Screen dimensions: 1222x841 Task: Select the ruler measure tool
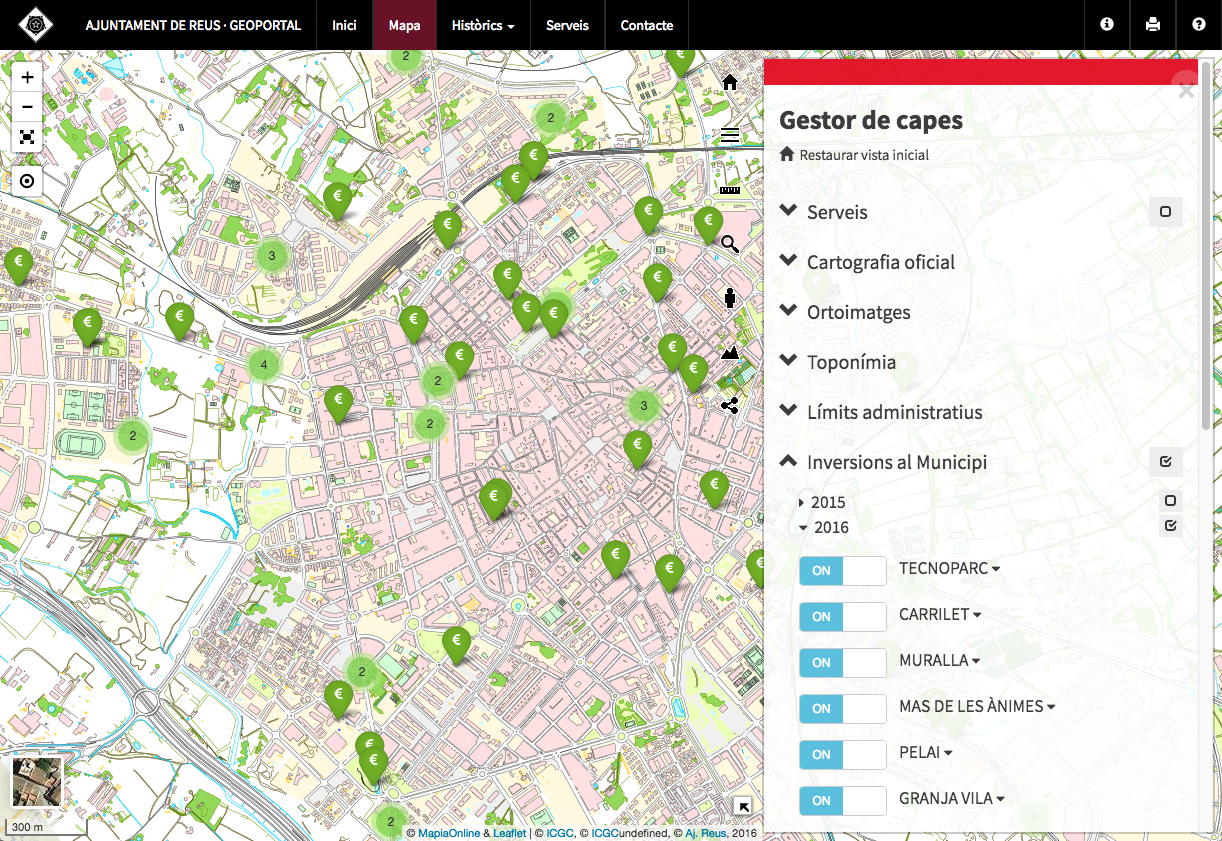(x=729, y=189)
